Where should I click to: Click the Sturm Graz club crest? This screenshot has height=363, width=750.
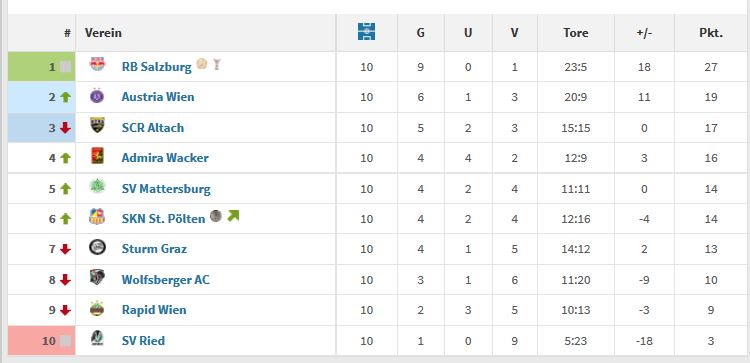(x=97, y=247)
